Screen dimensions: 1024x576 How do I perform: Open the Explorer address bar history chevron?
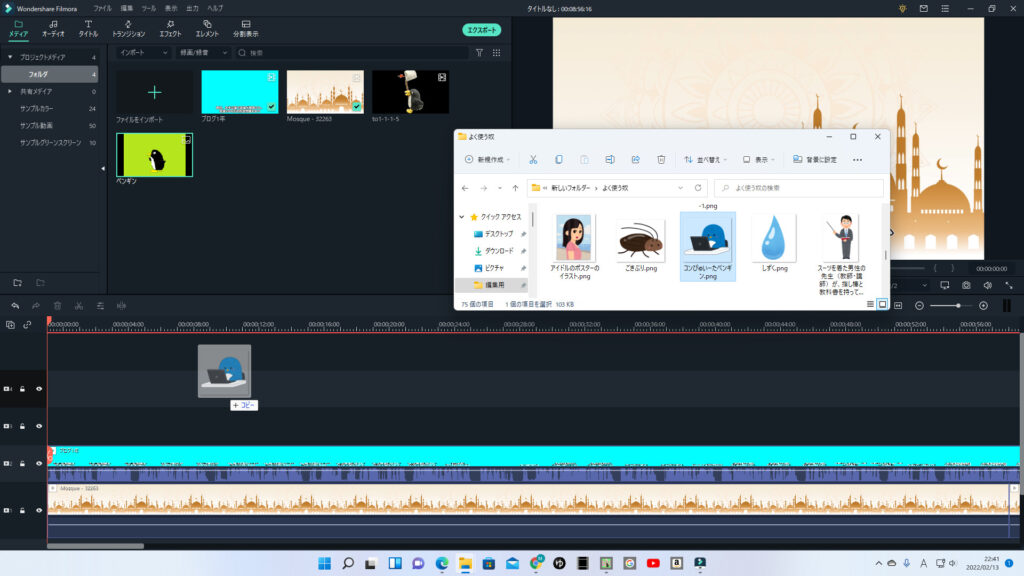click(680, 188)
